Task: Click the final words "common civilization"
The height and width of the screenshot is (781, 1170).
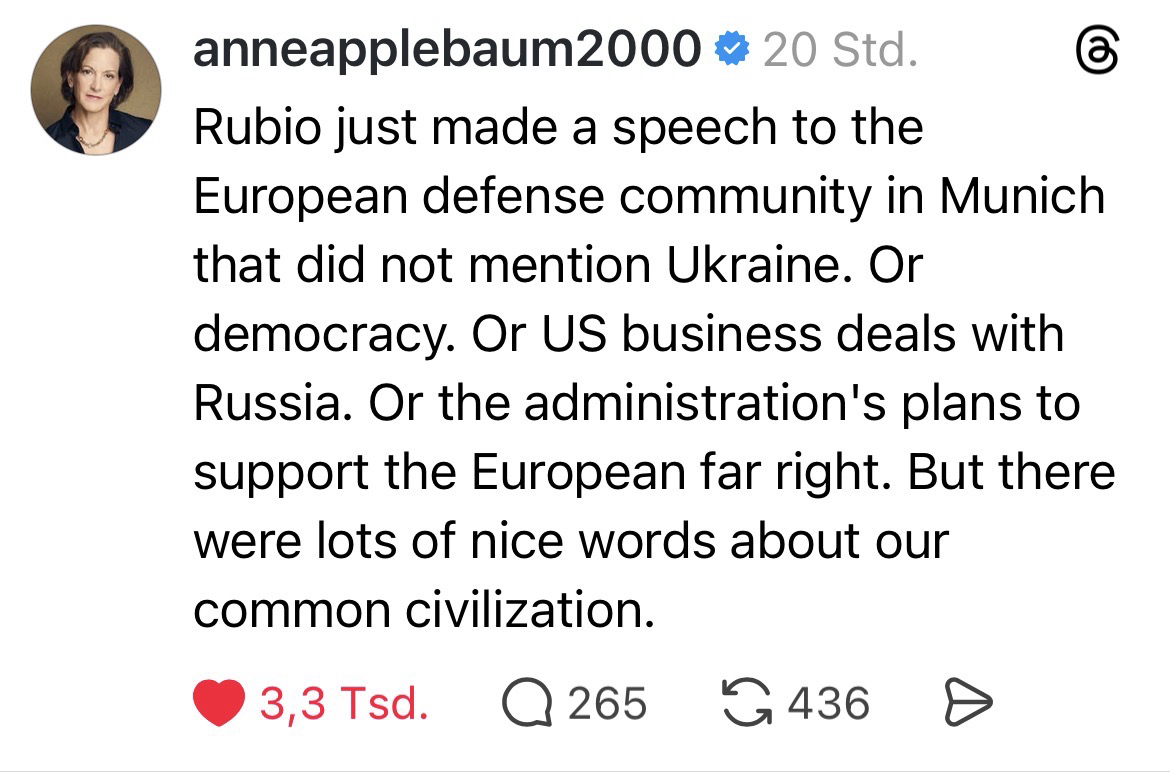Action: click(x=423, y=610)
